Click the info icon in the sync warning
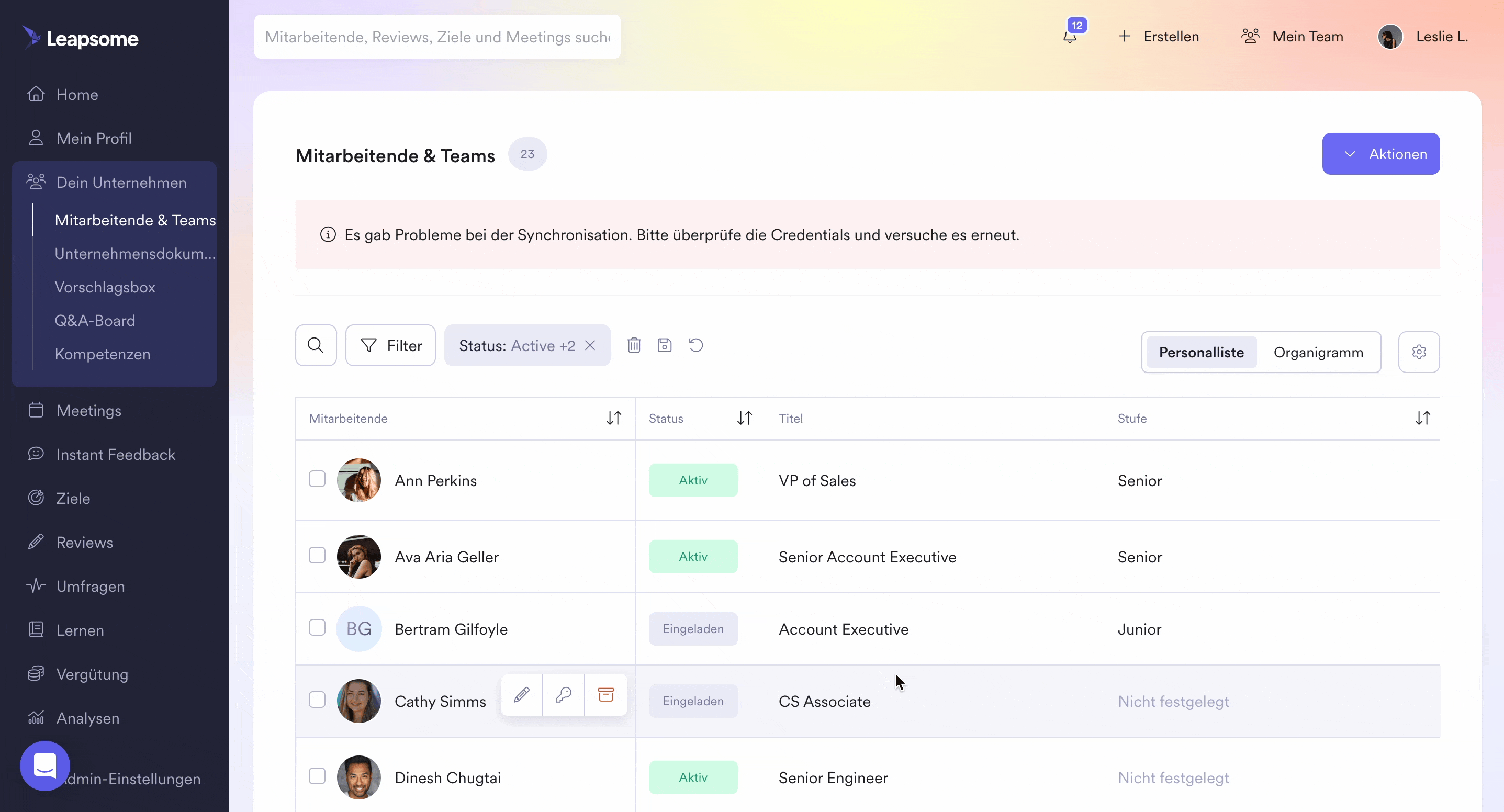Image resolution: width=1504 pixels, height=812 pixels. pyautogui.click(x=328, y=235)
